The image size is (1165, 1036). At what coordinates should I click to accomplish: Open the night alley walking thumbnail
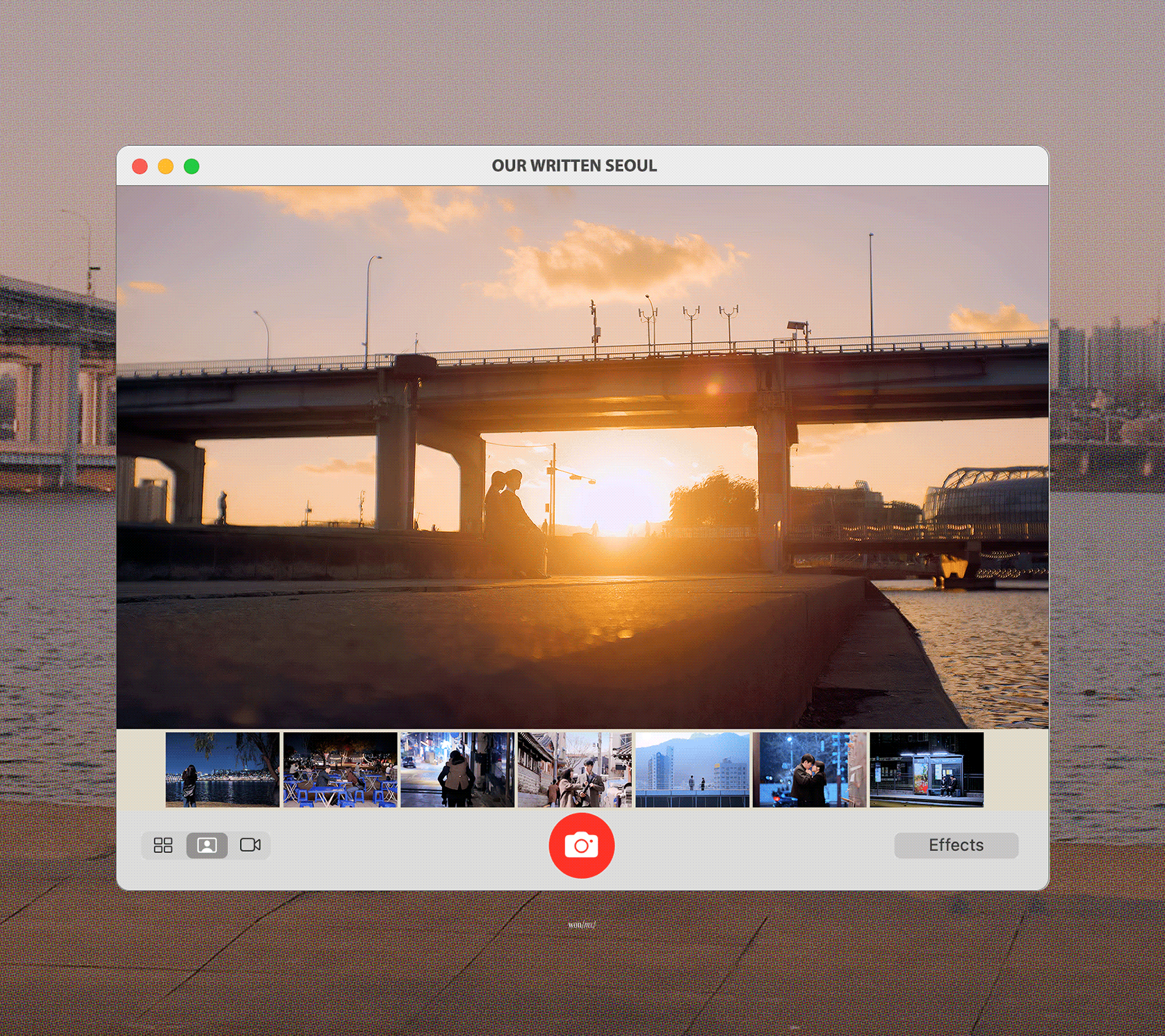(457, 769)
